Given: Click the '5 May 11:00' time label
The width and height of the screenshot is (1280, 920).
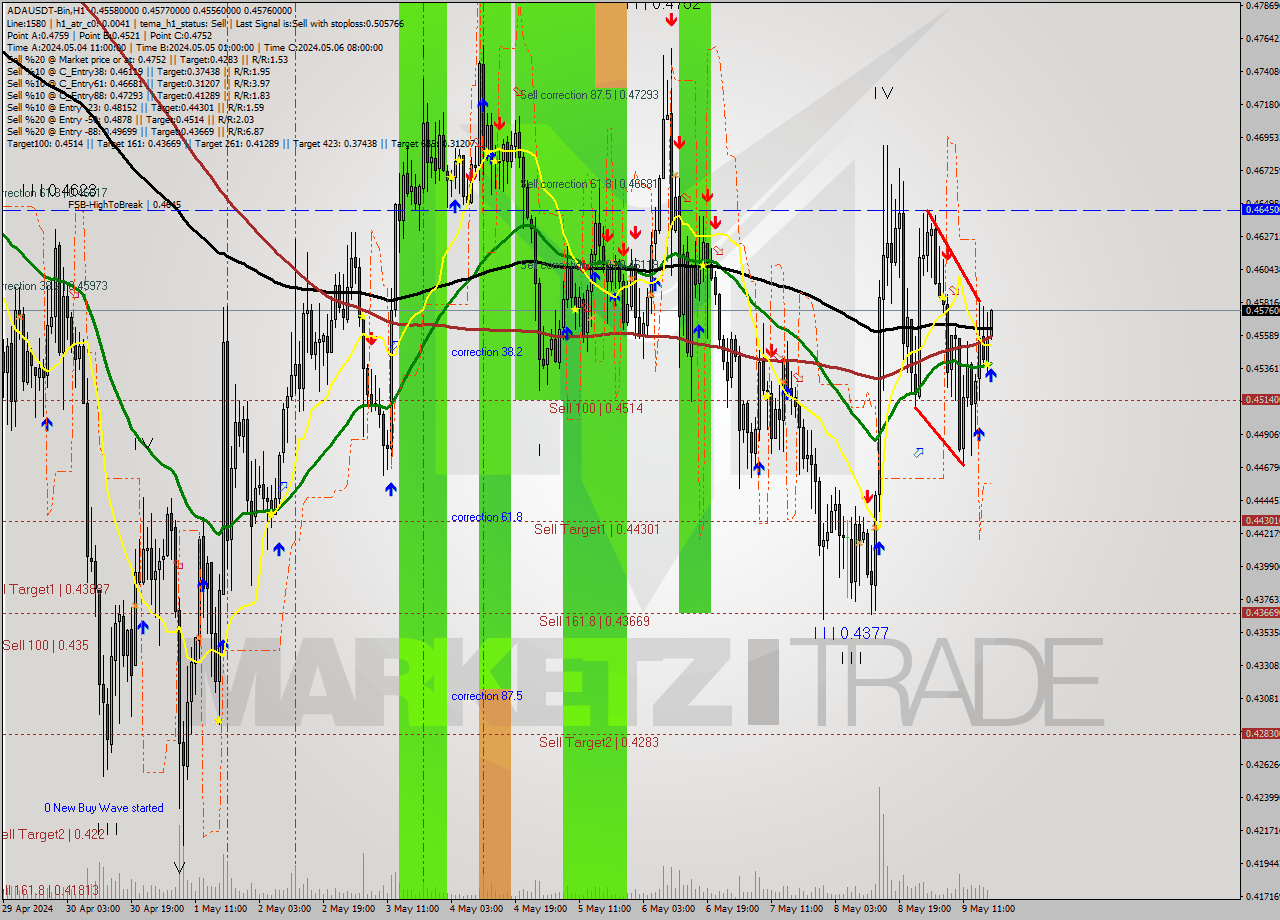Looking at the screenshot, I should point(604,909).
